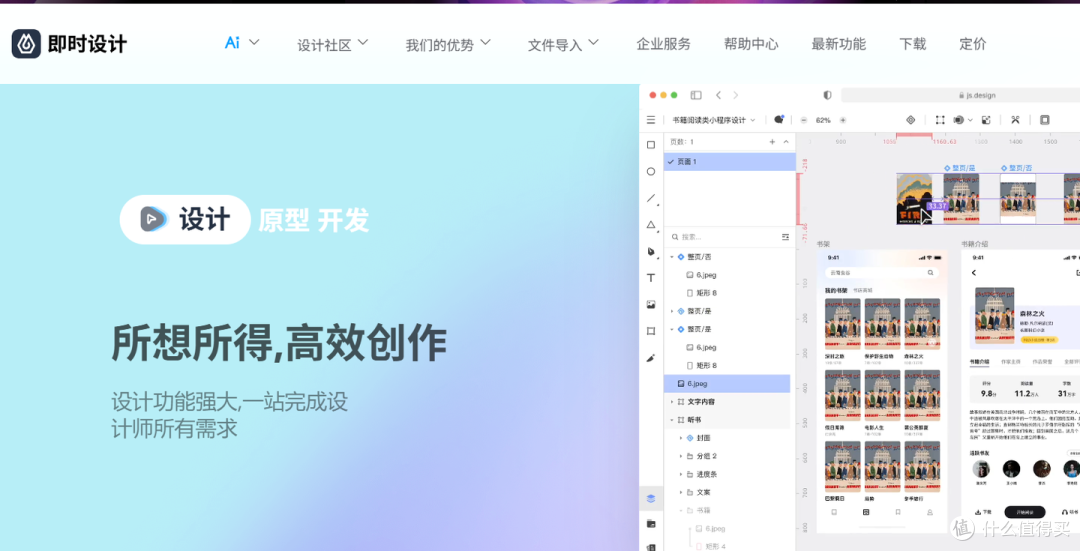Click the 整页/是 component label on canvas
Image resolution: width=1080 pixels, height=551 pixels.
point(959,168)
